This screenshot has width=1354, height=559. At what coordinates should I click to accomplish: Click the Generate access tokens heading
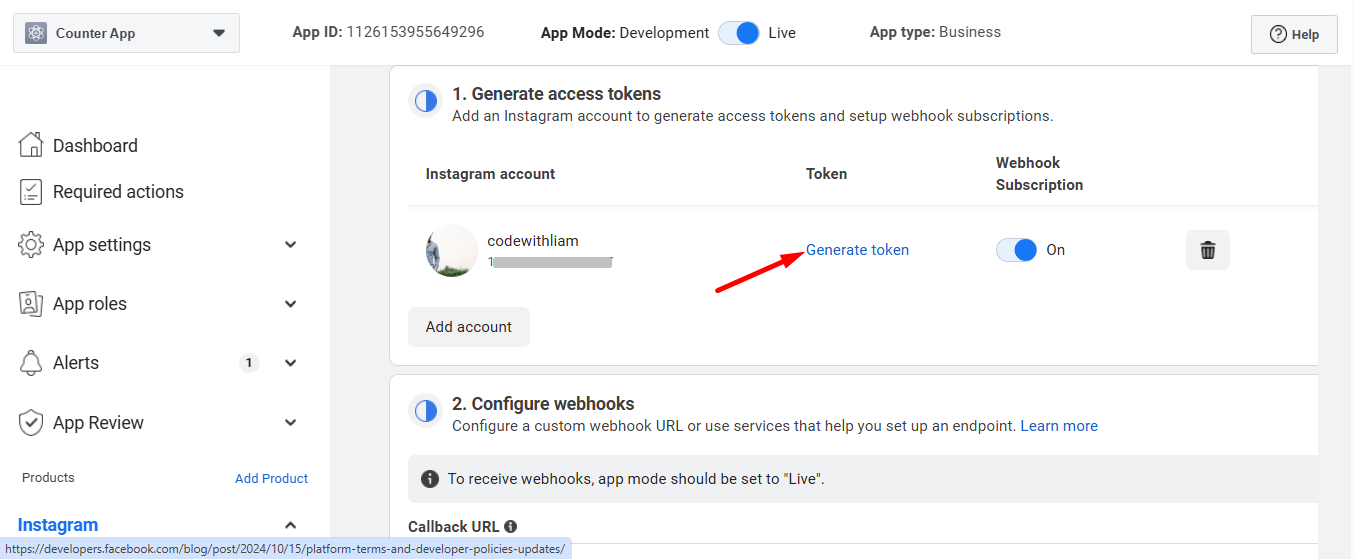(556, 94)
